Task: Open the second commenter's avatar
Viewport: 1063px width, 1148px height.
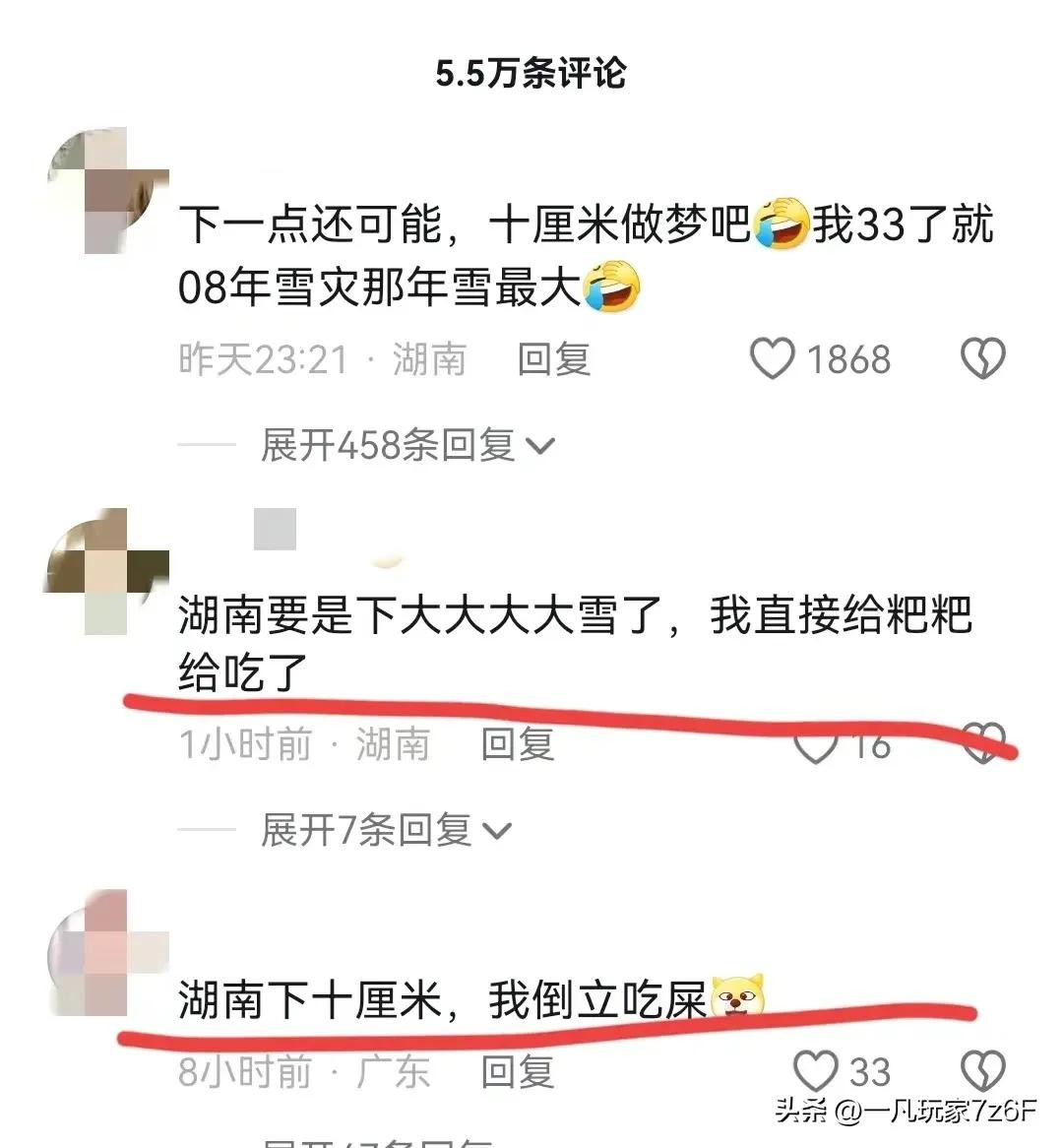Action: pos(107,571)
